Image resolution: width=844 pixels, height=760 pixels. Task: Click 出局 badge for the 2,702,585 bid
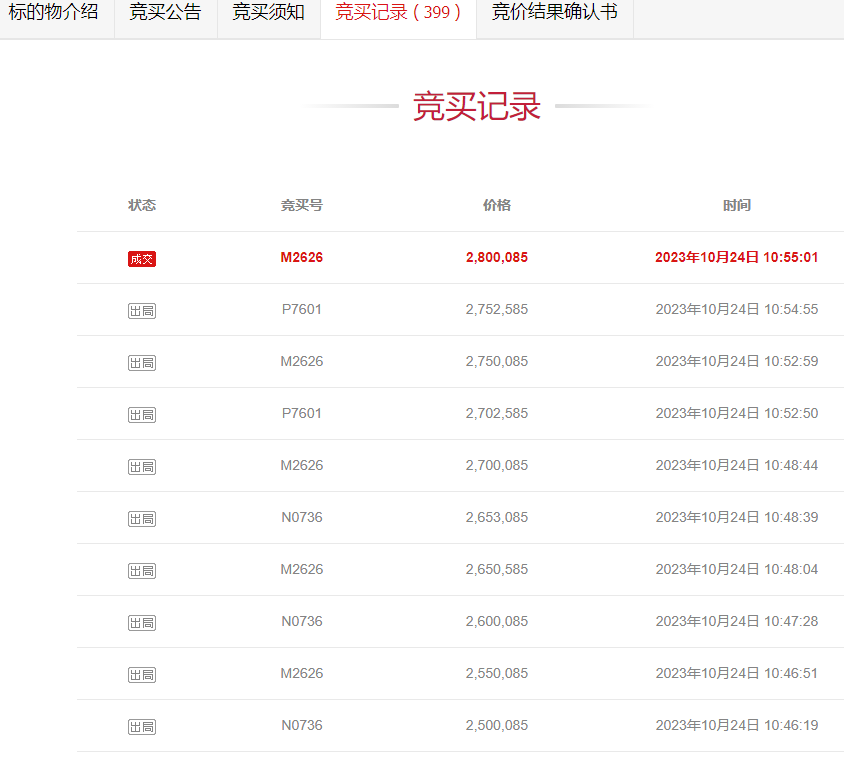pyautogui.click(x=142, y=415)
